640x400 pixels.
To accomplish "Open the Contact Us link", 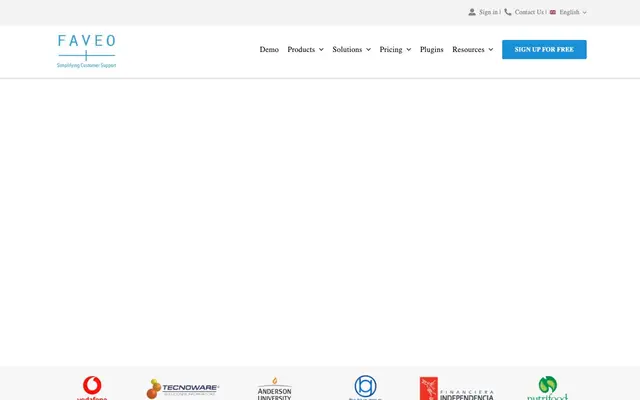I will (x=529, y=12).
